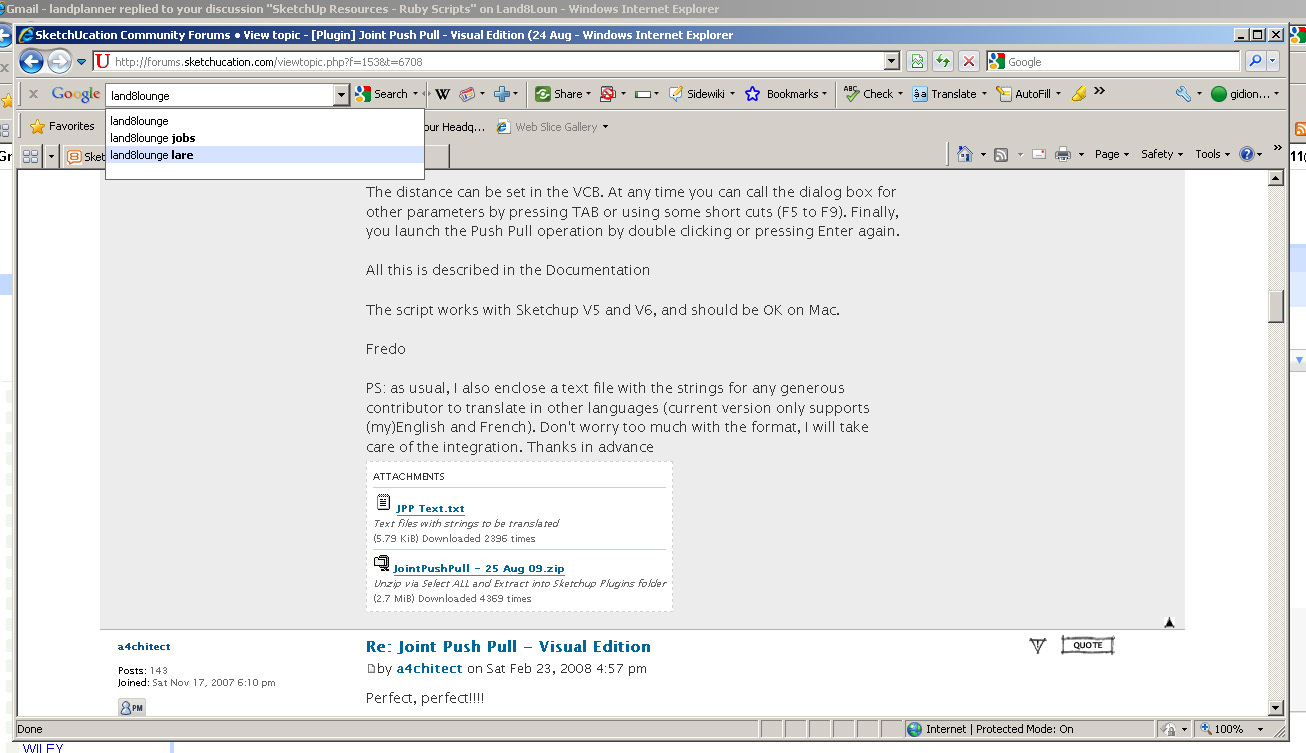Click the red Stop loading icon

(x=968, y=61)
